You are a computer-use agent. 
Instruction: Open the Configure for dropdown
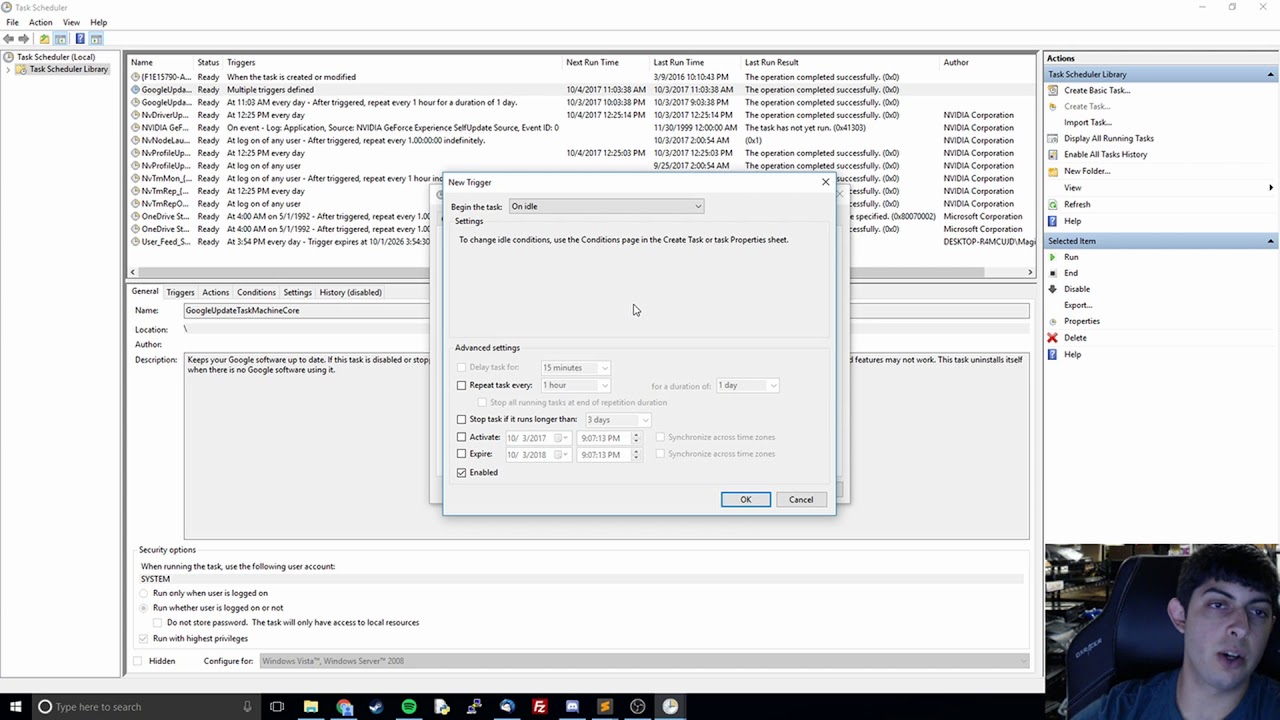tap(643, 661)
